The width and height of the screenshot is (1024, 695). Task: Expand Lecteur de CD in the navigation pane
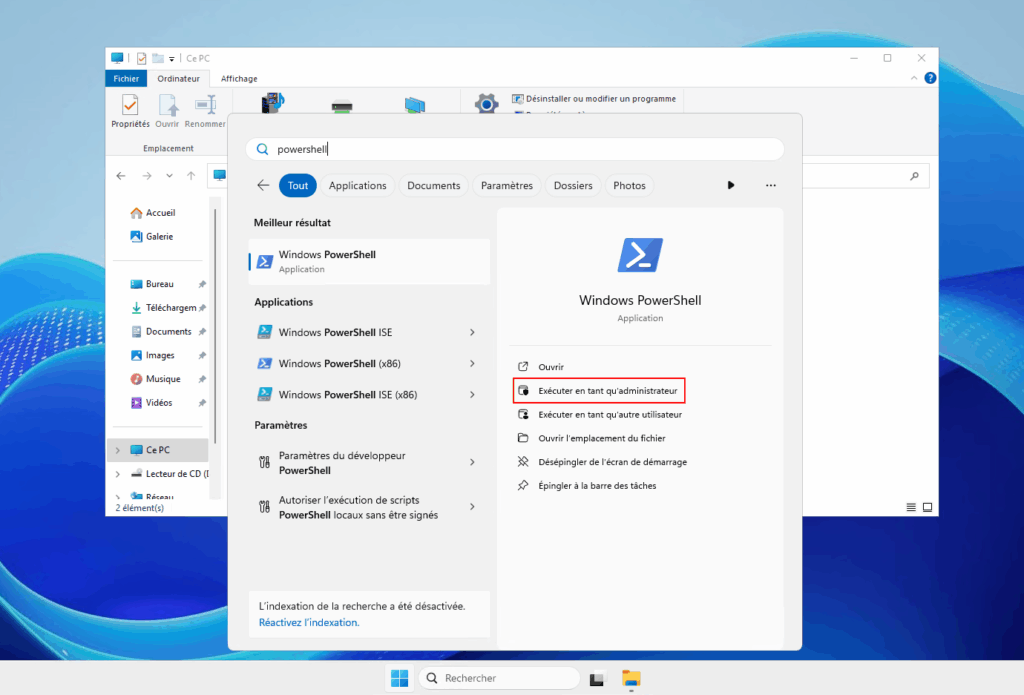pyautogui.click(x=120, y=473)
